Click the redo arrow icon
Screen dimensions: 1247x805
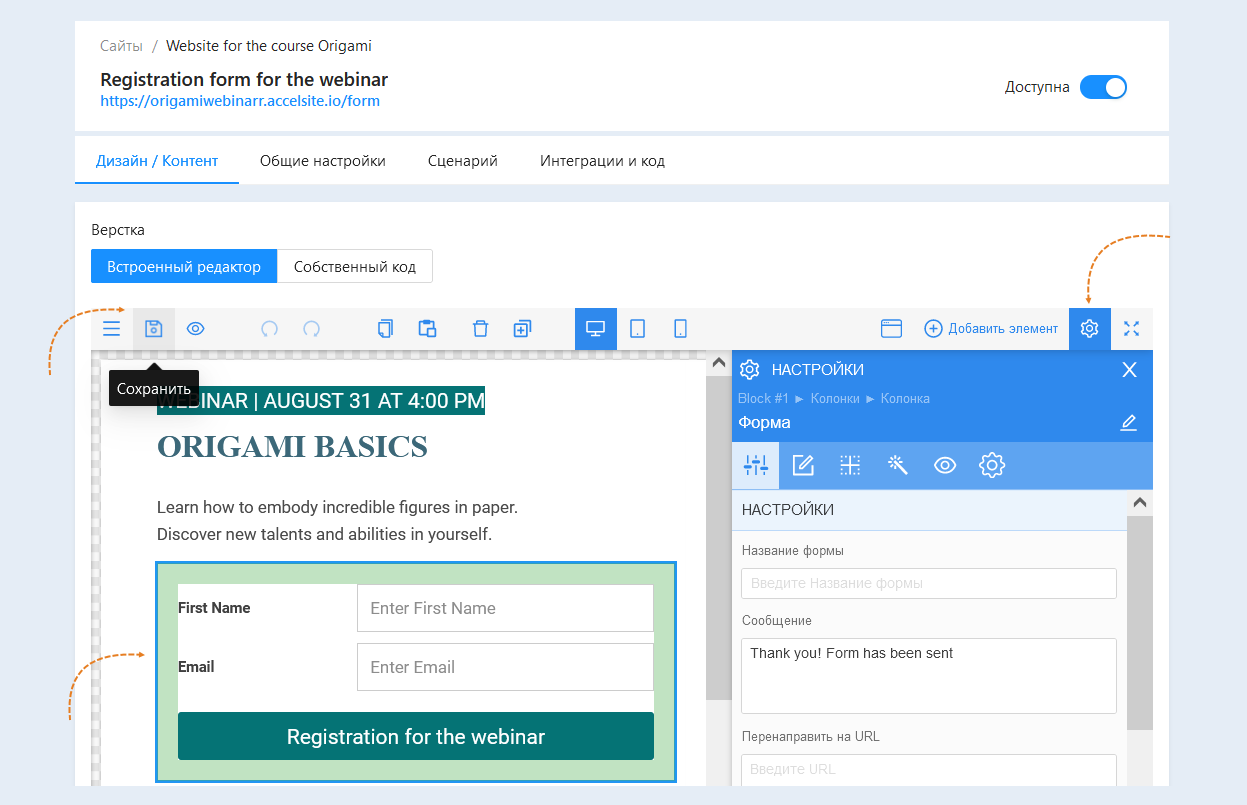(311, 329)
